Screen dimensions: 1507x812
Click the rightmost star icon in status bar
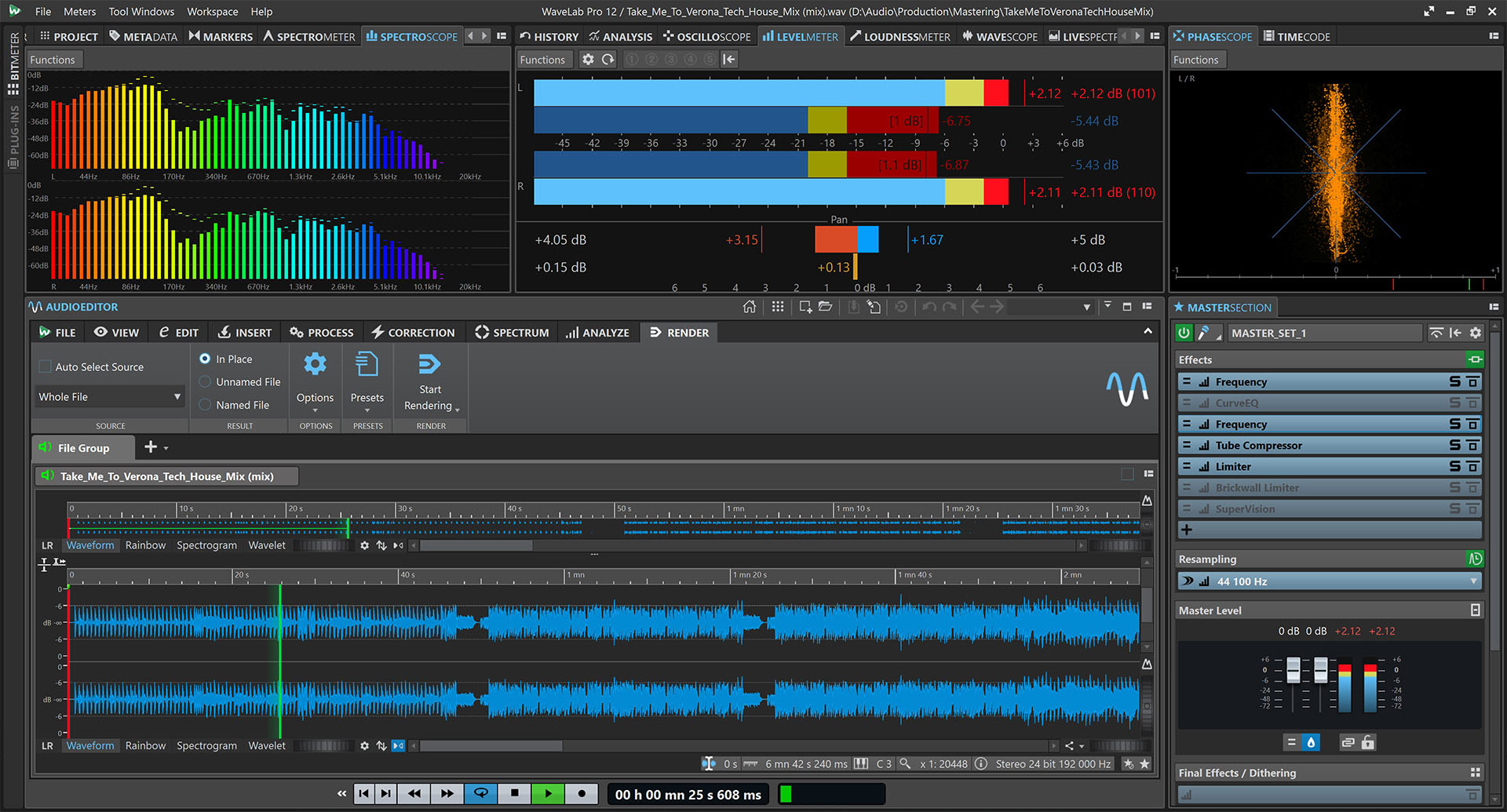[x=1144, y=763]
